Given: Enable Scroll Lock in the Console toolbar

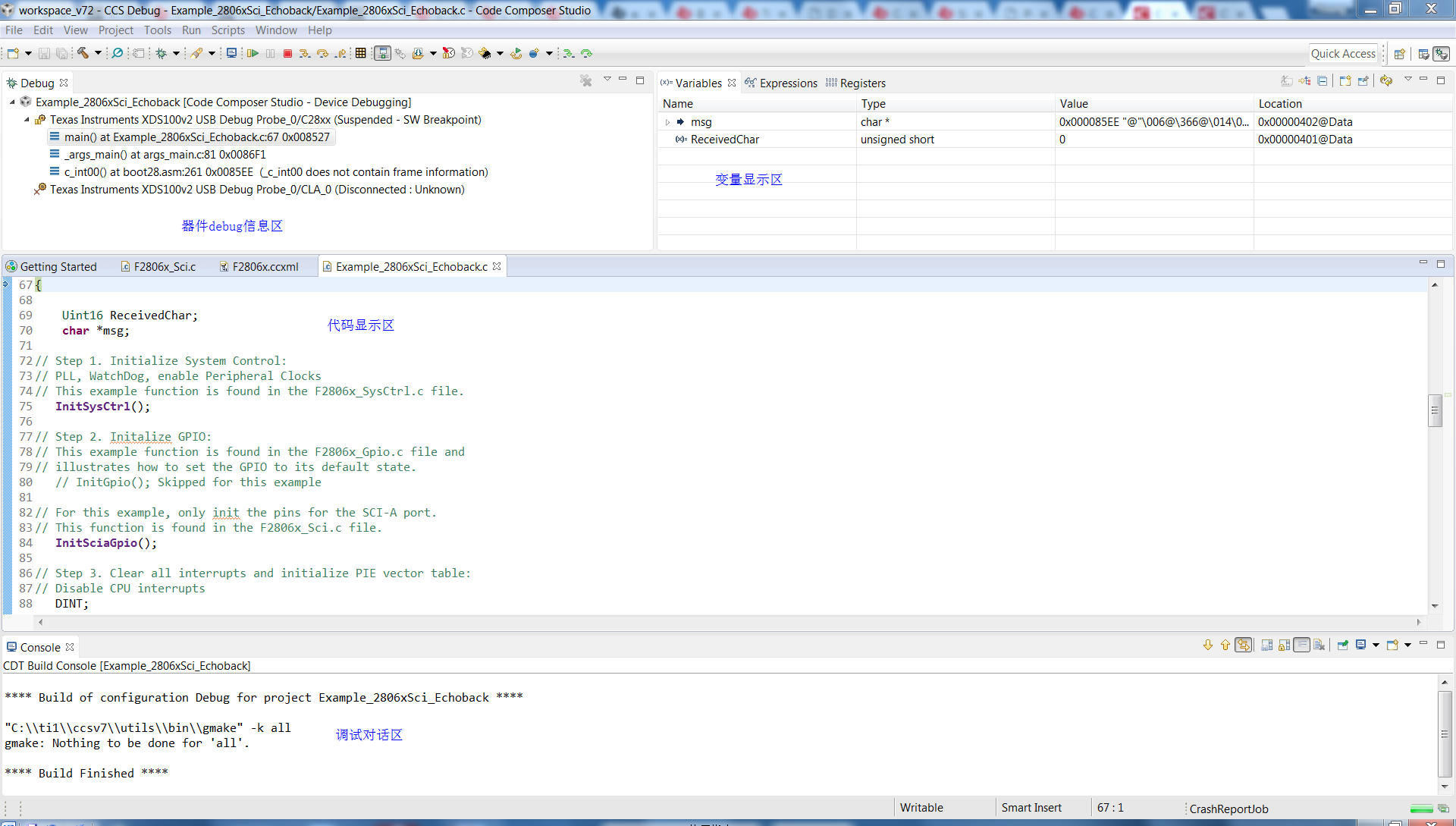Looking at the screenshot, I should pyautogui.click(x=1283, y=645).
